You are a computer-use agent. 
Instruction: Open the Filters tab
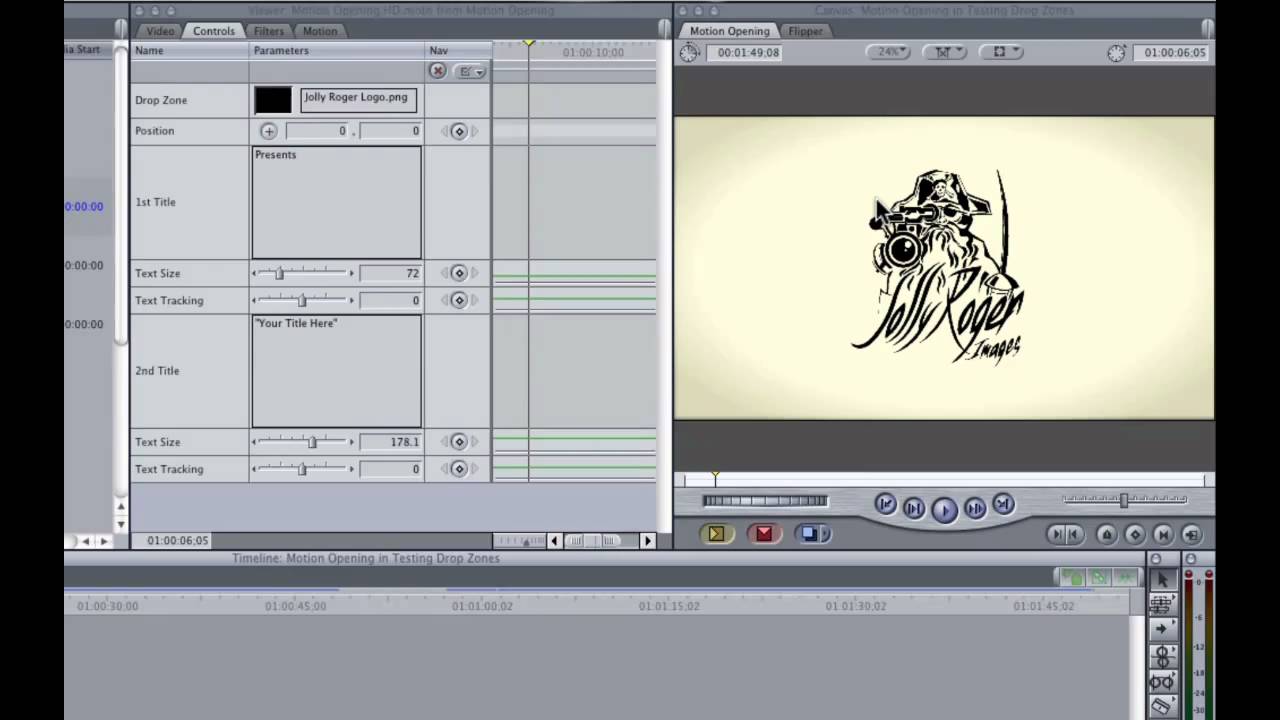[x=268, y=31]
